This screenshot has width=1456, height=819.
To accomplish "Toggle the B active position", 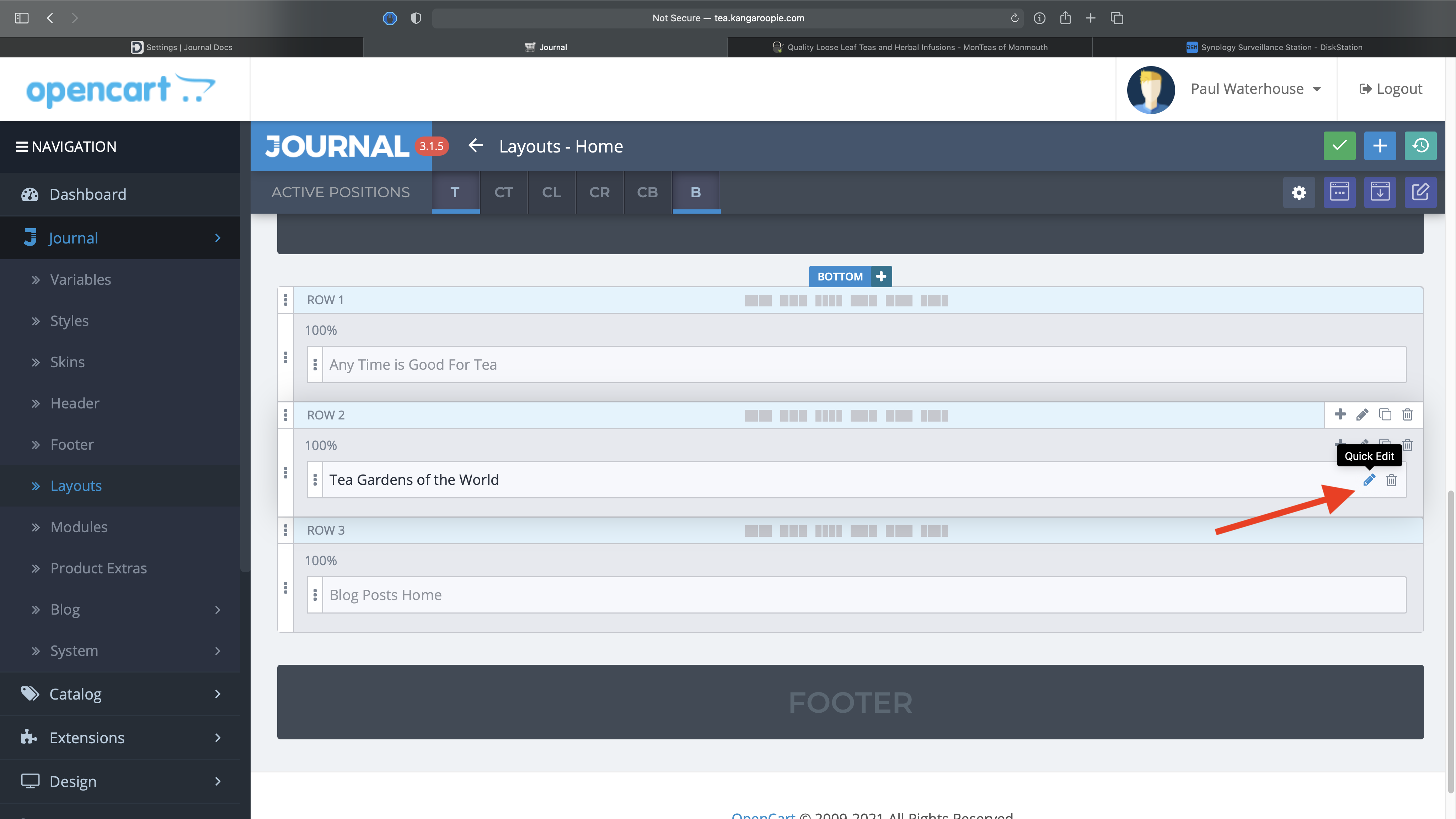I will coord(696,192).
